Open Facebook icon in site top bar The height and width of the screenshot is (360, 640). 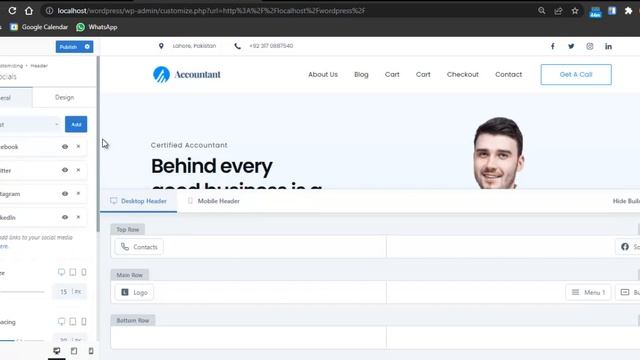click(553, 46)
